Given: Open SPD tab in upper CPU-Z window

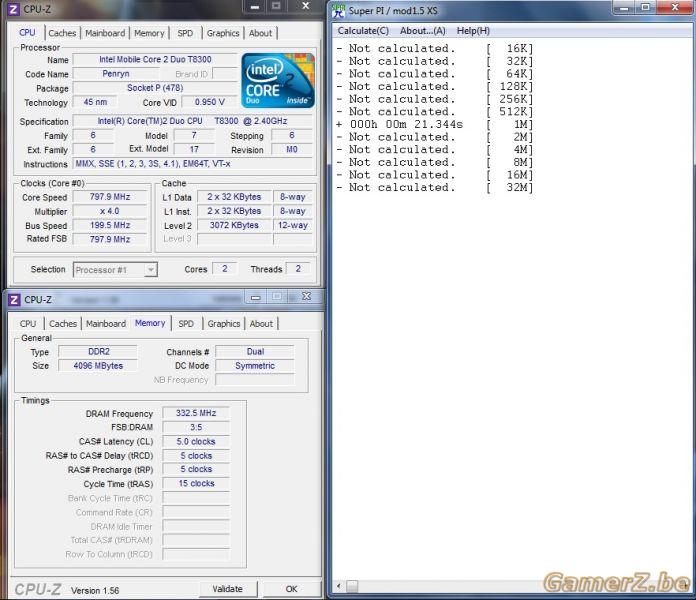Looking at the screenshot, I should pos(185,33).
